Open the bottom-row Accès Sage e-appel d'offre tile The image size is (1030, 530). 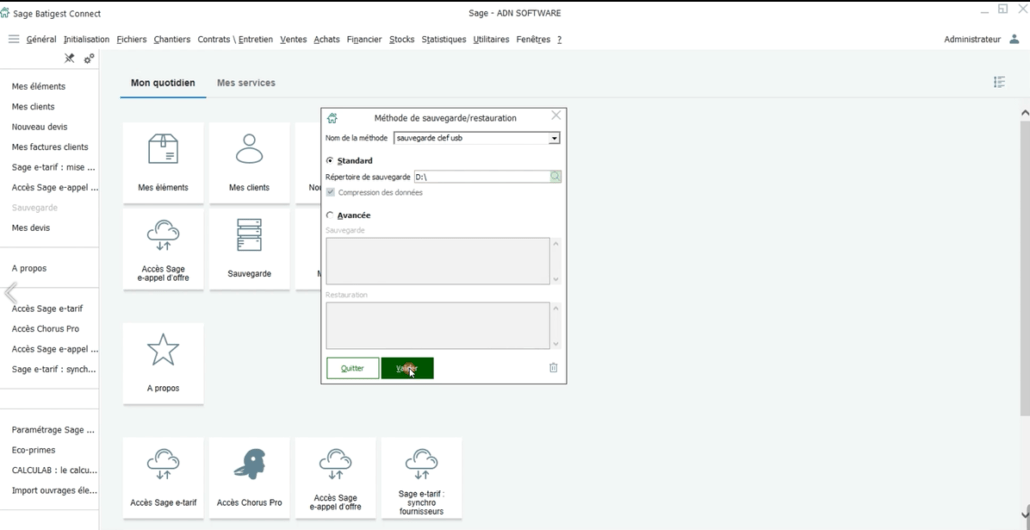tap(335, 478)
